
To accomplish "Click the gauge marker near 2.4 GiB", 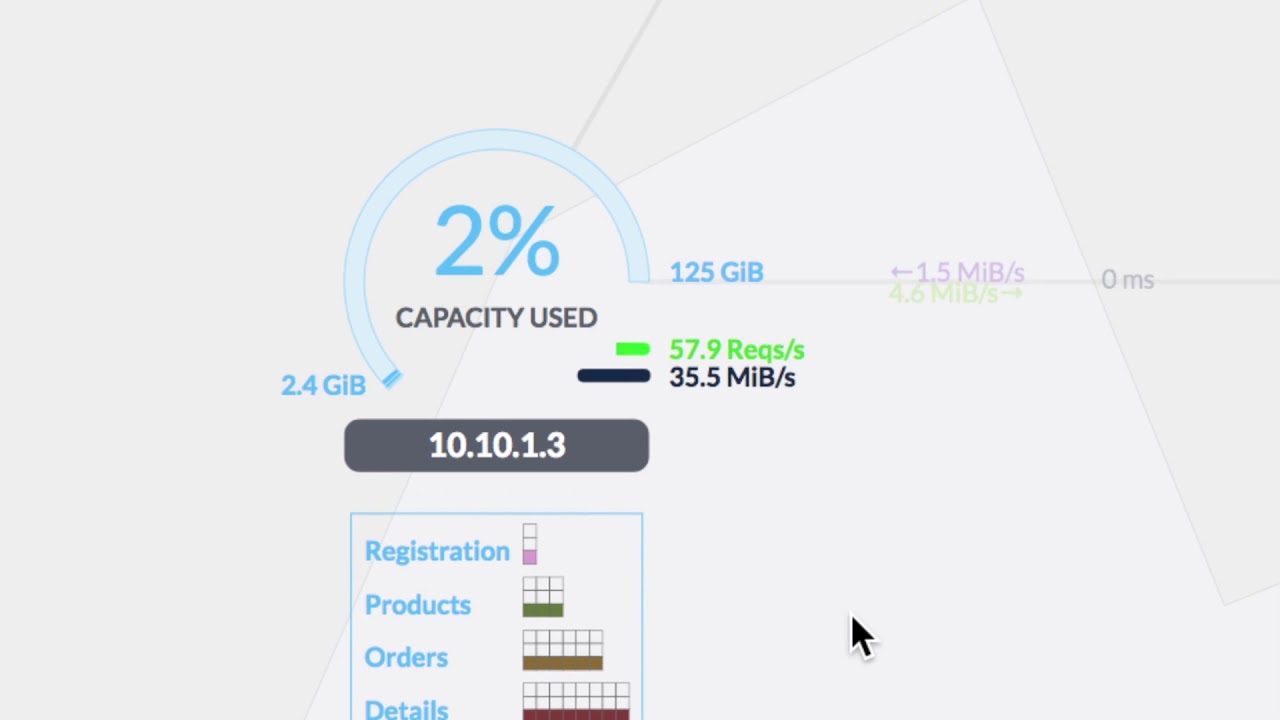I will [392, 378].
